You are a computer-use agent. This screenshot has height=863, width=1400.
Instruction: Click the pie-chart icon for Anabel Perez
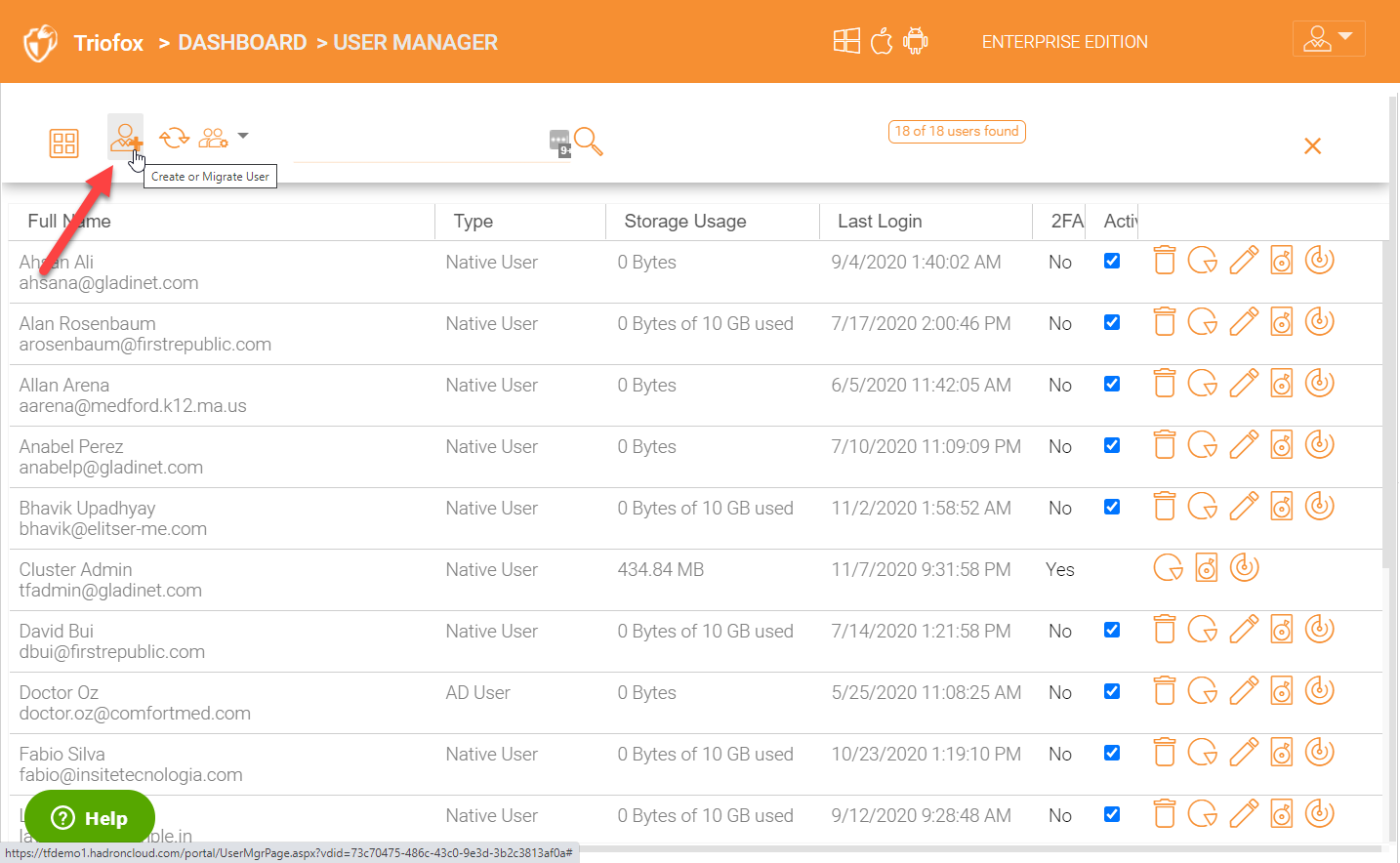pyautogui.click(x=1203, y=445)
